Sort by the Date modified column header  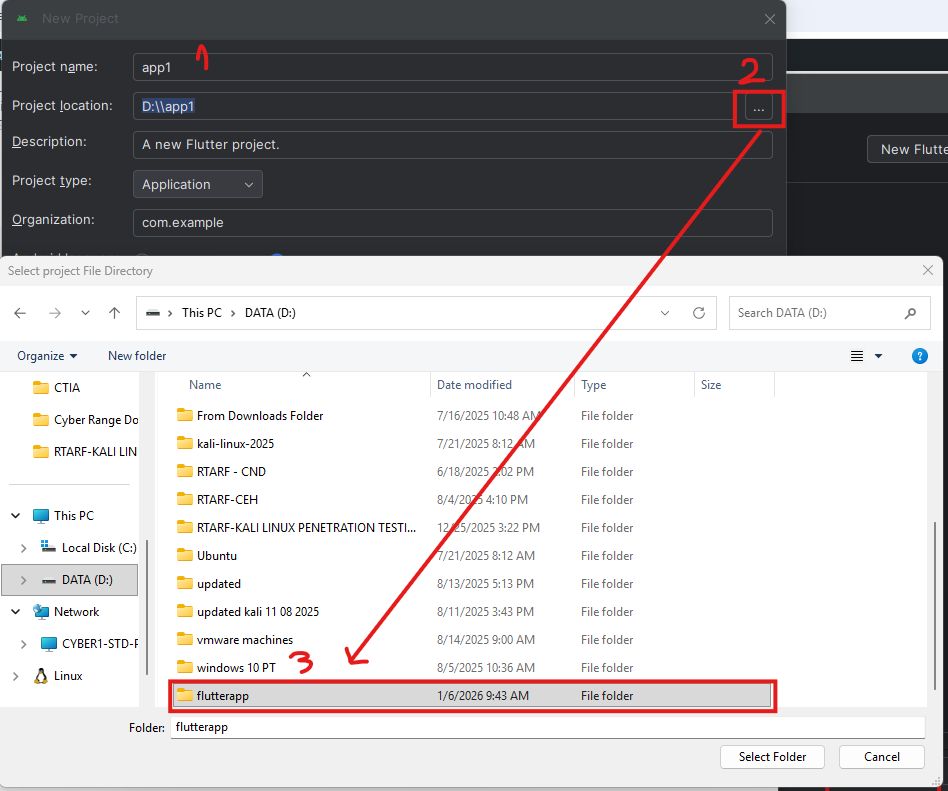[474, 385]
